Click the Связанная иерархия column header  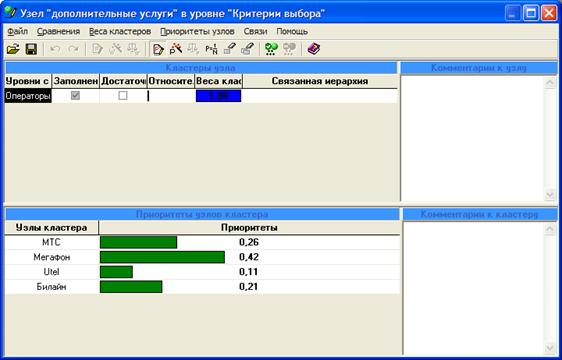[320, 81]
